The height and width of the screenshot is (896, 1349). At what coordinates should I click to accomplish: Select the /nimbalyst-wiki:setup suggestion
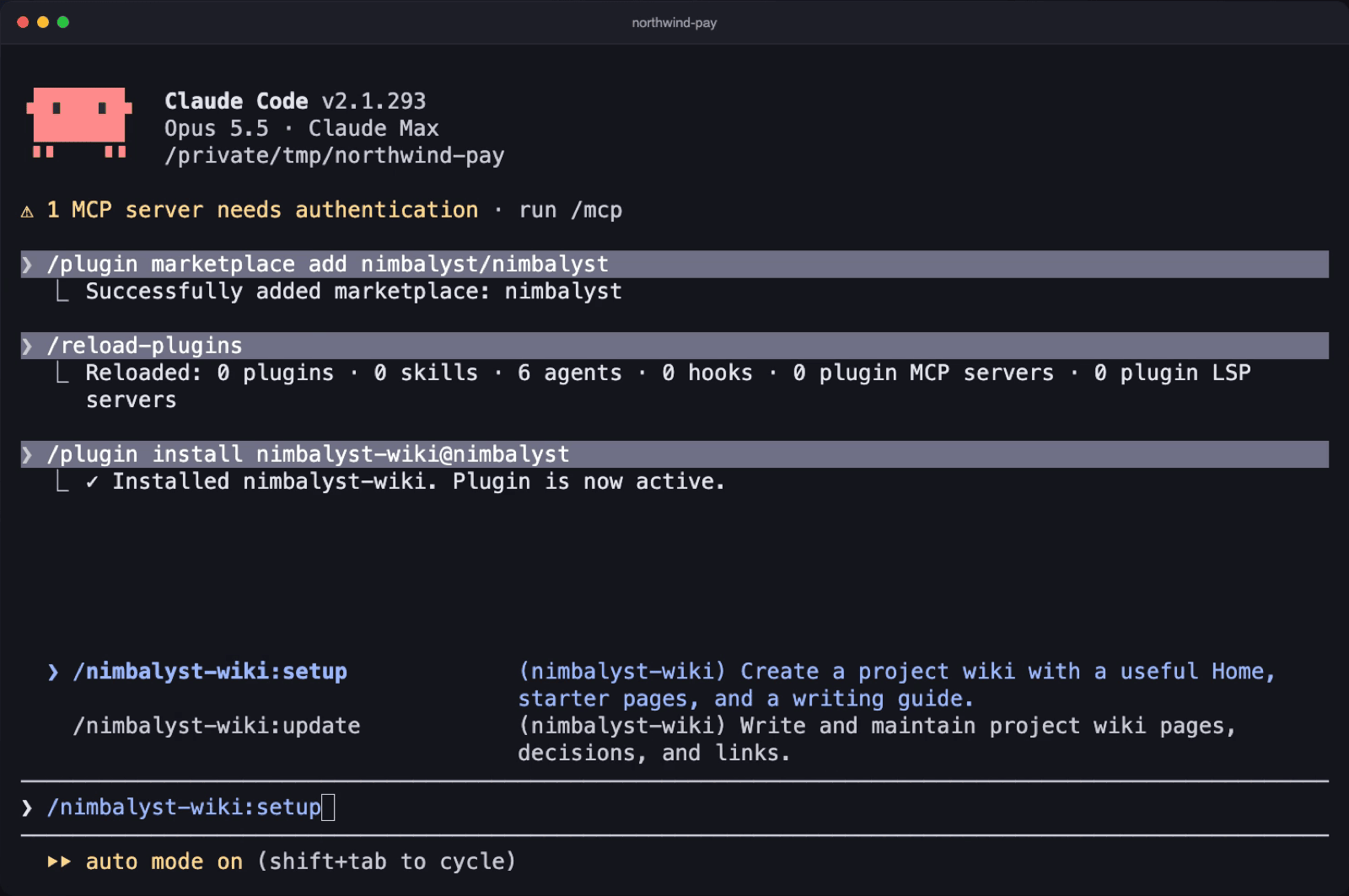pyautogui.click(x=210, y=672)
